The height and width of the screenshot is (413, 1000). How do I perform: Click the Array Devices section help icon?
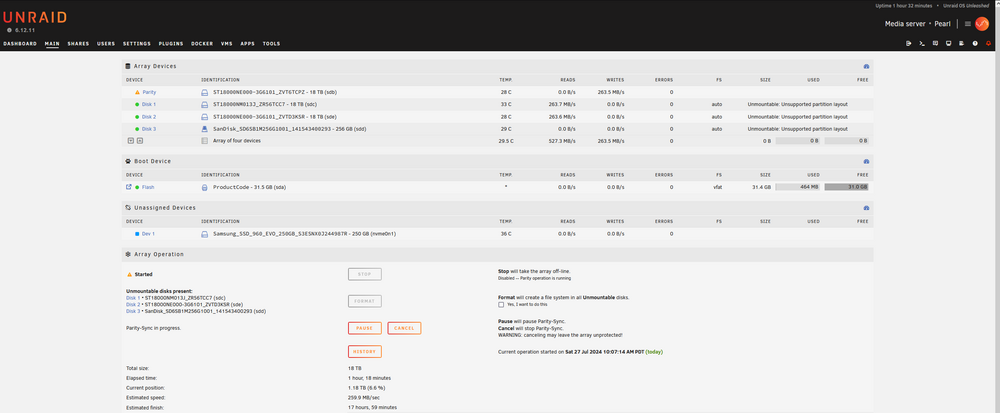(x=866, y=66)
